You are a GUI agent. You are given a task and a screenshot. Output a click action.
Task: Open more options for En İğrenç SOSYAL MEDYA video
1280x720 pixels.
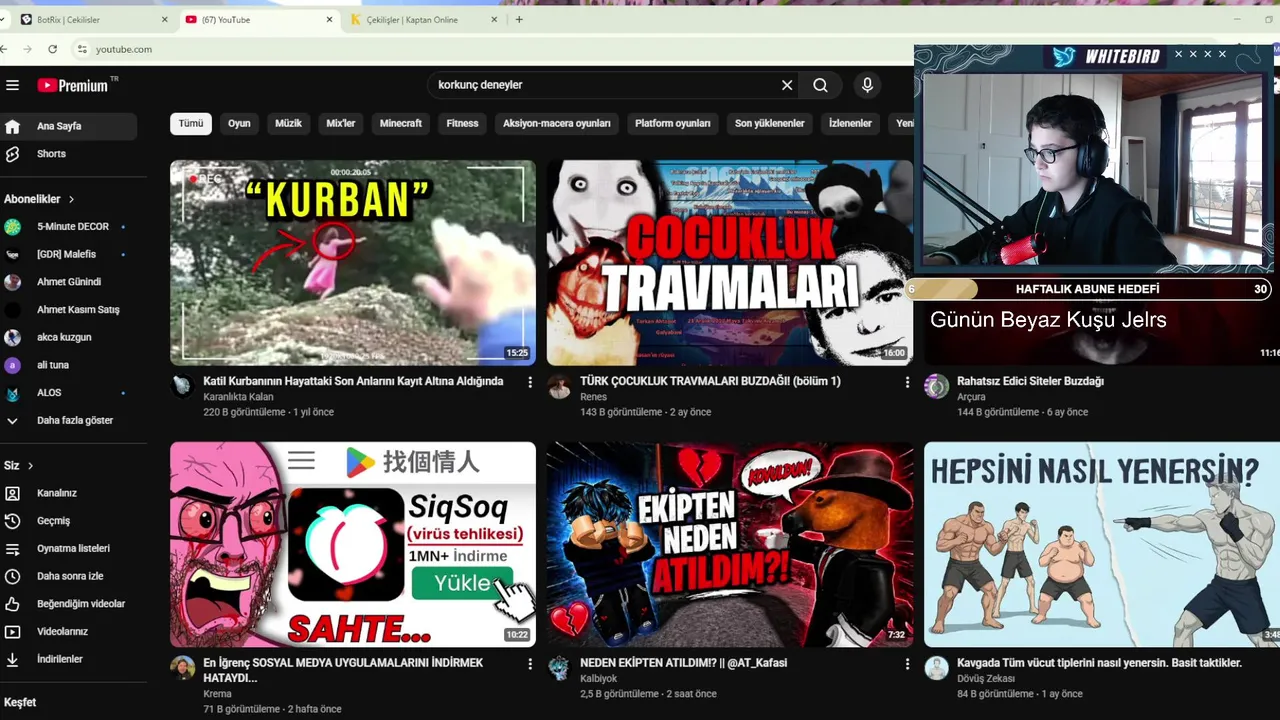pos(530,664)
